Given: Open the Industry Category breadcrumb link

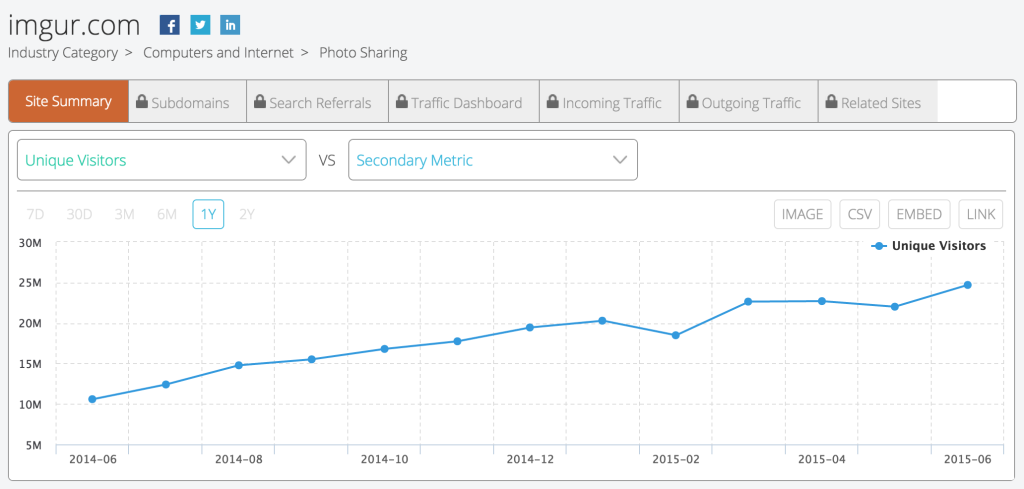Looking at the screenshot, I should pyautogui.click(x=63, y=53).
